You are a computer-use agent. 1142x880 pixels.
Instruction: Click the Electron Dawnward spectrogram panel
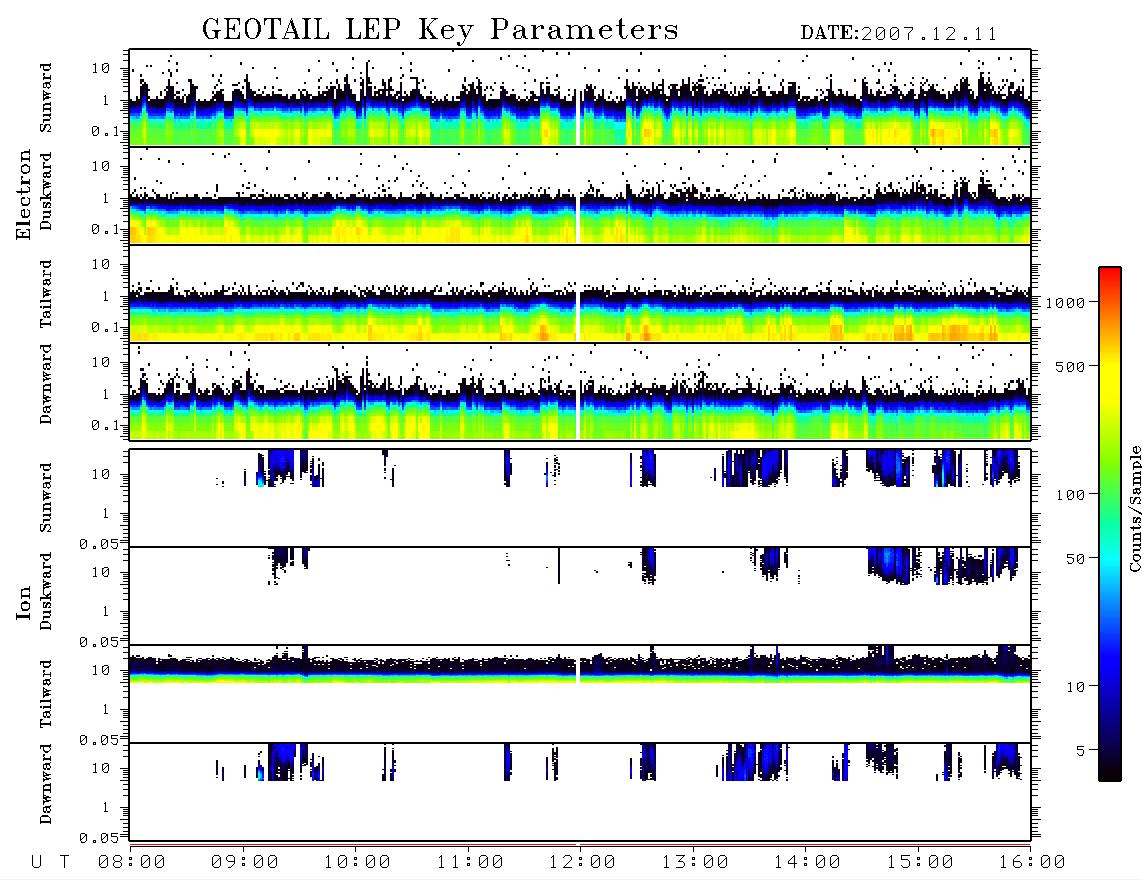580,391
